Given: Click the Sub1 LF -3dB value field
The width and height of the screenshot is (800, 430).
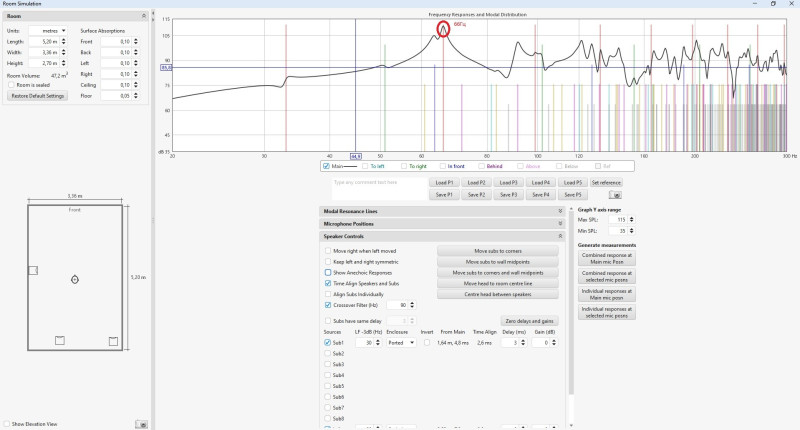Looking at the screenshot, I should click(365, 343).
